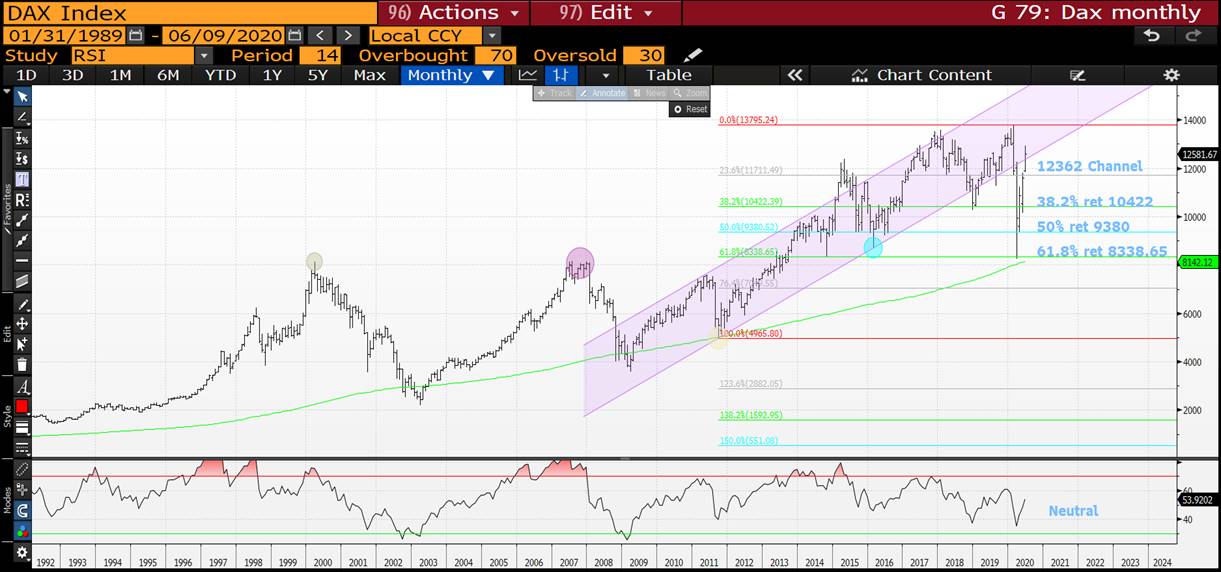The image size is (1221, 572).
Task: Select the price change ($) measure tool
Action: point(22,159)
